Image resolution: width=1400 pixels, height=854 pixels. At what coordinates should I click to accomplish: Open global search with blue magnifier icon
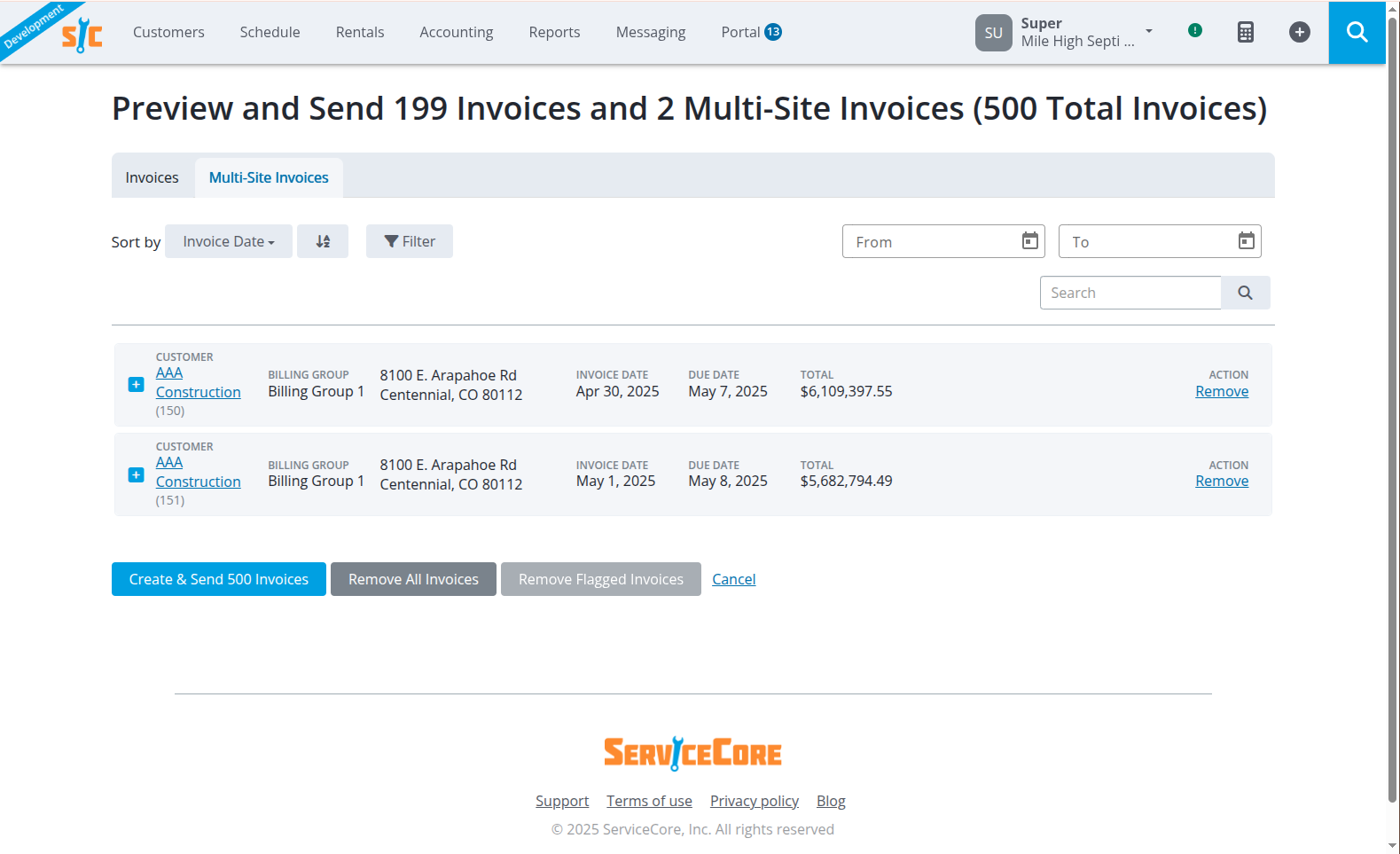(x=1357, y=32)
